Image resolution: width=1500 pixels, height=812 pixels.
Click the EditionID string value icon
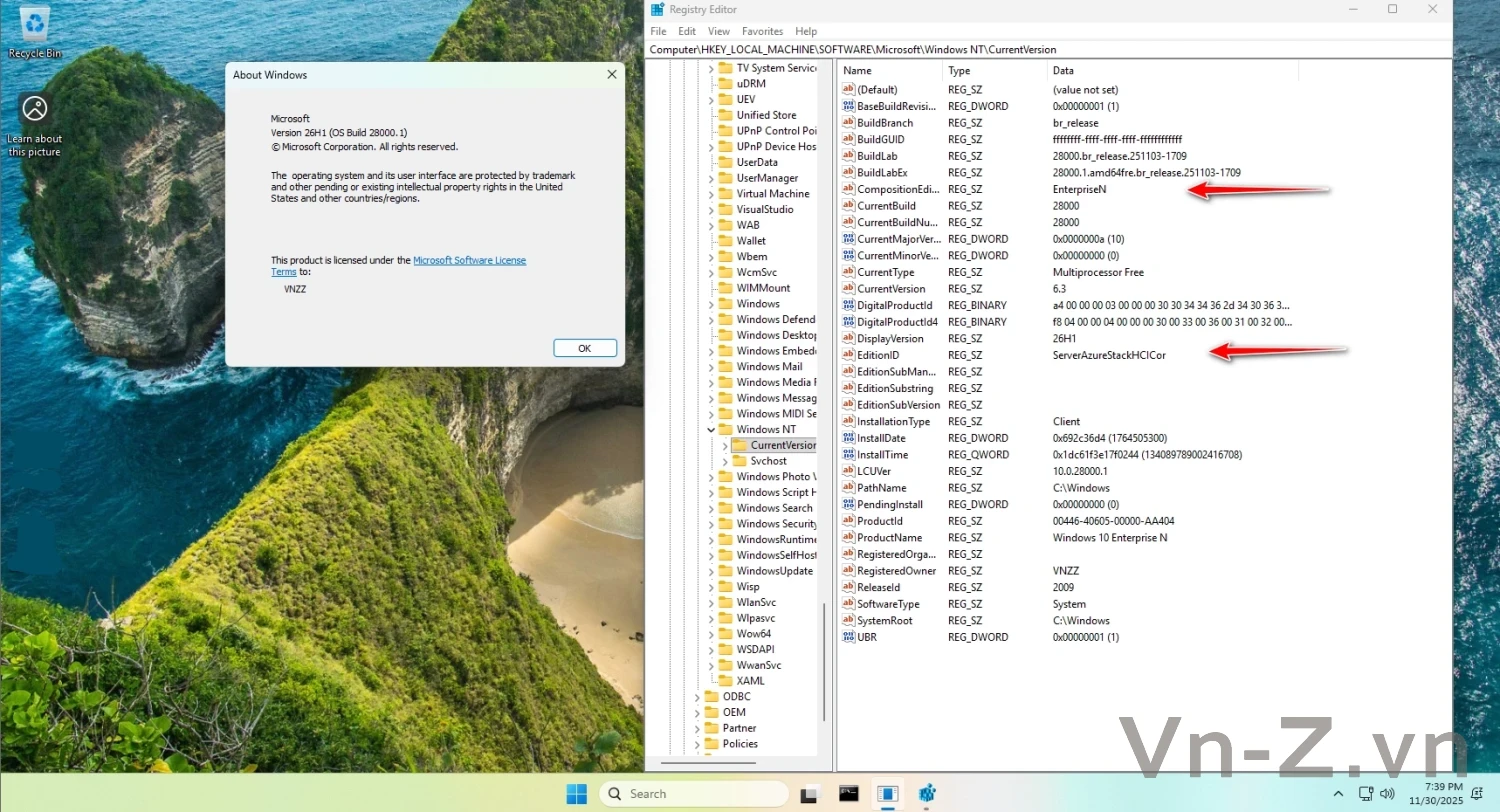click(849, 355)
